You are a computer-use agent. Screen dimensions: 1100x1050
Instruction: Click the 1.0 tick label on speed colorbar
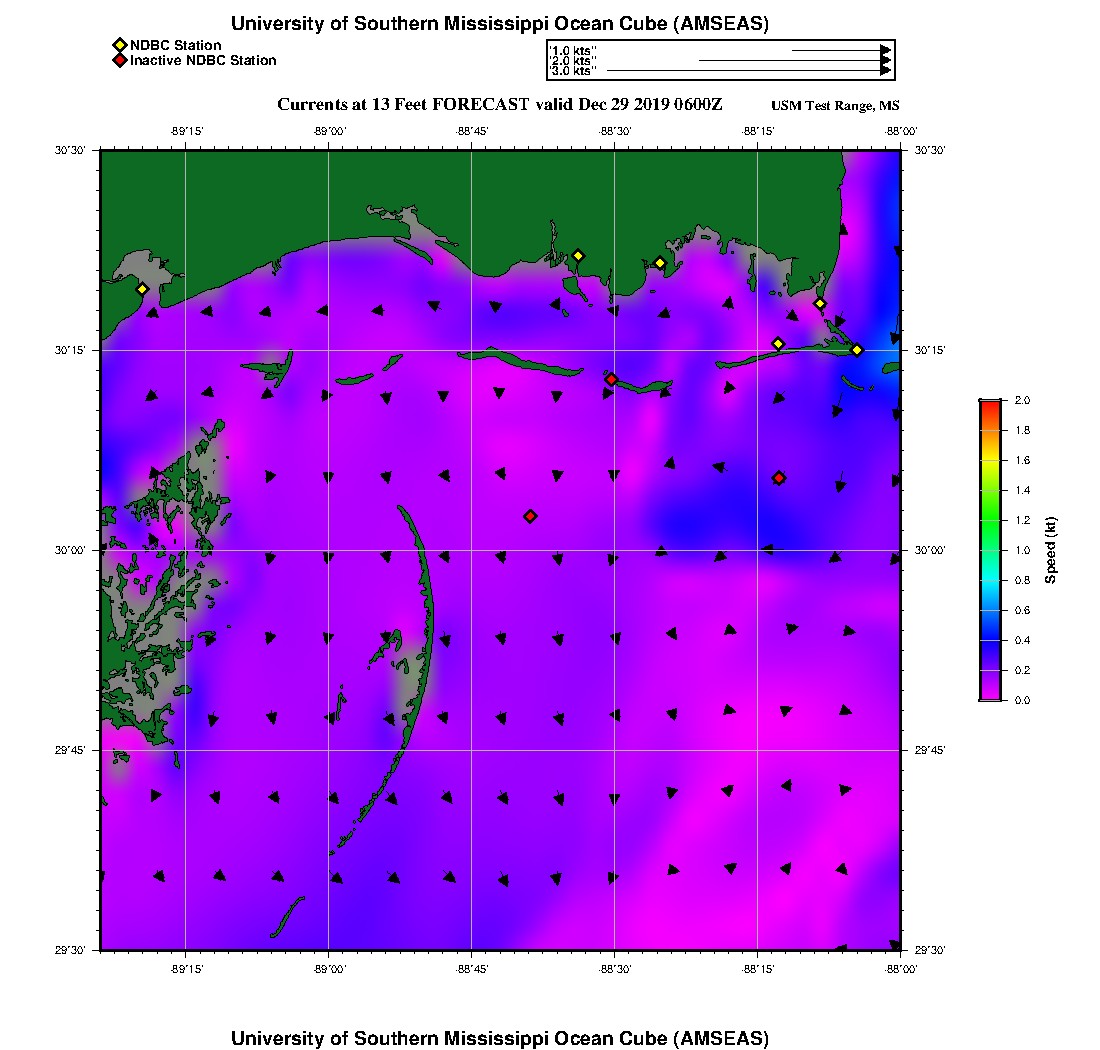1022,550
